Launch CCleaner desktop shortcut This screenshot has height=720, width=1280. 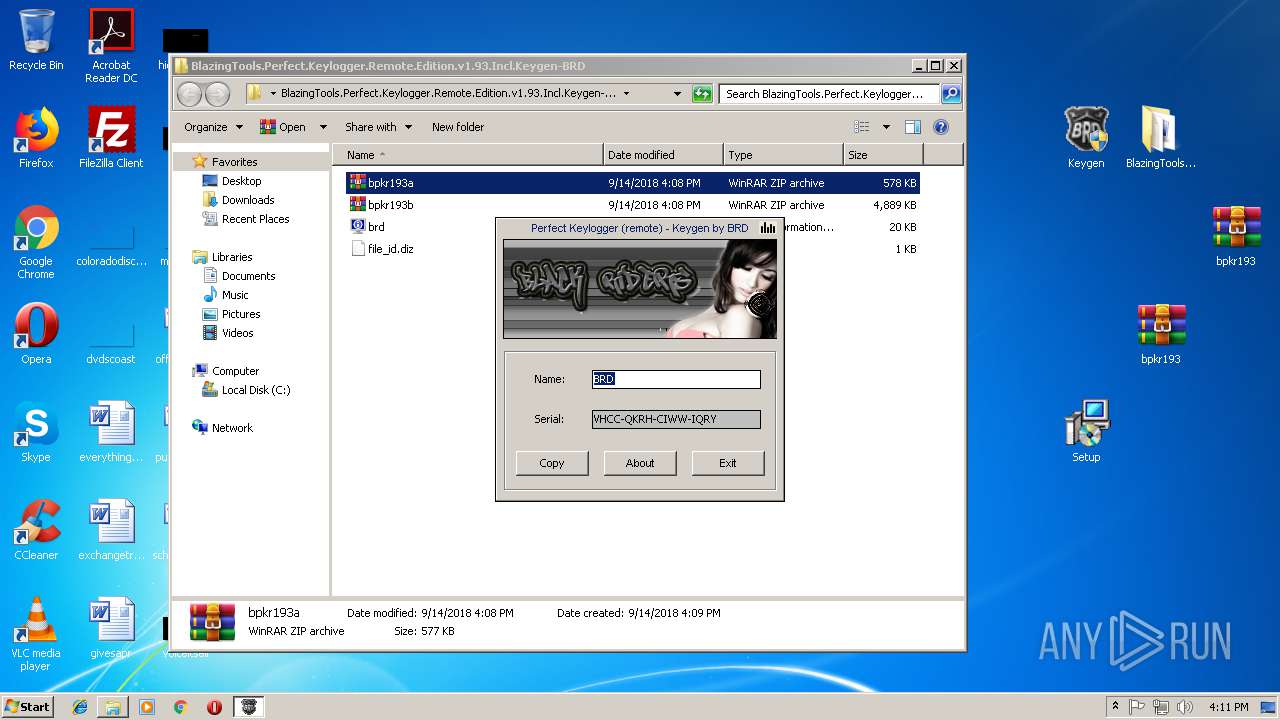point(36,530)
